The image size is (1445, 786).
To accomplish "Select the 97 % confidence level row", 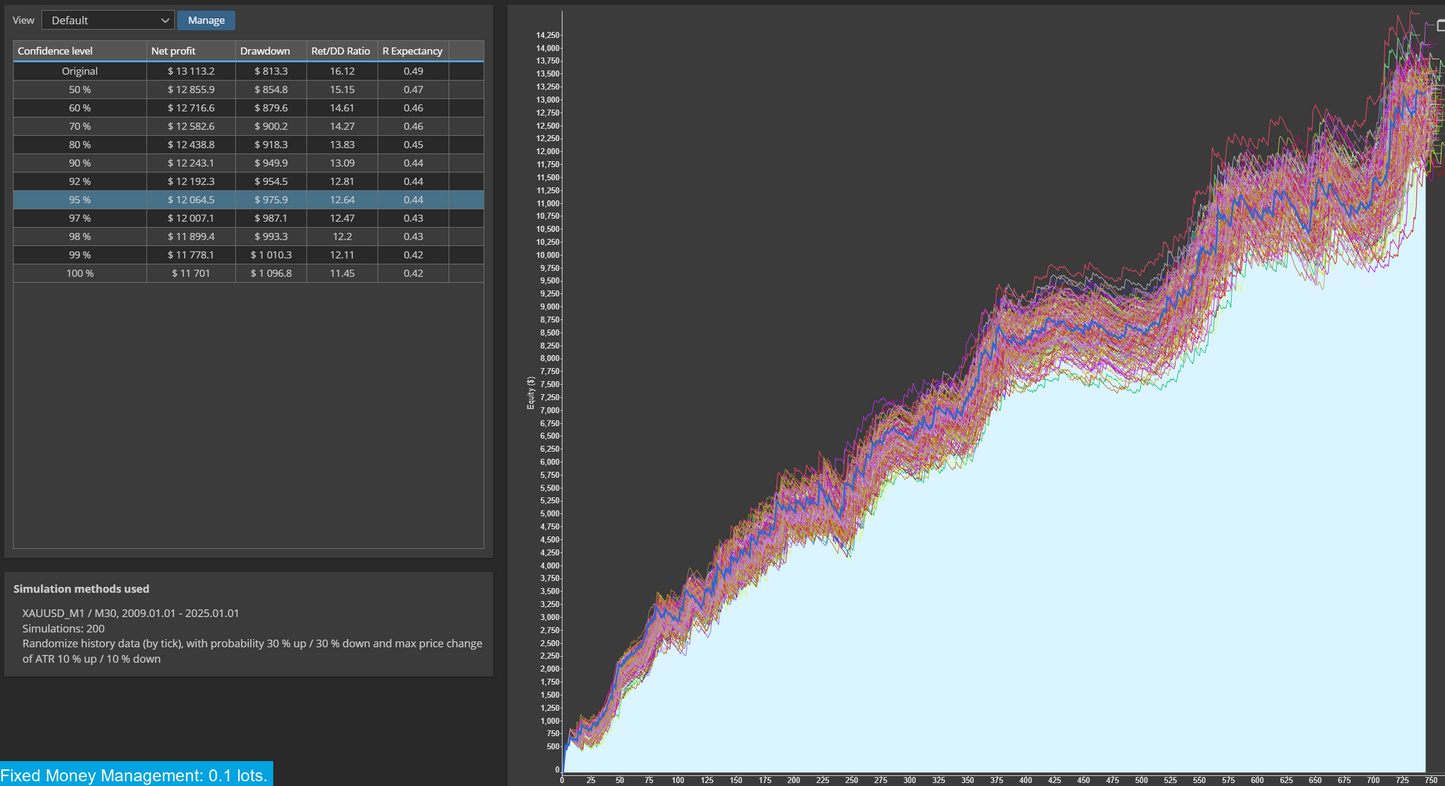I will (248, 218).
